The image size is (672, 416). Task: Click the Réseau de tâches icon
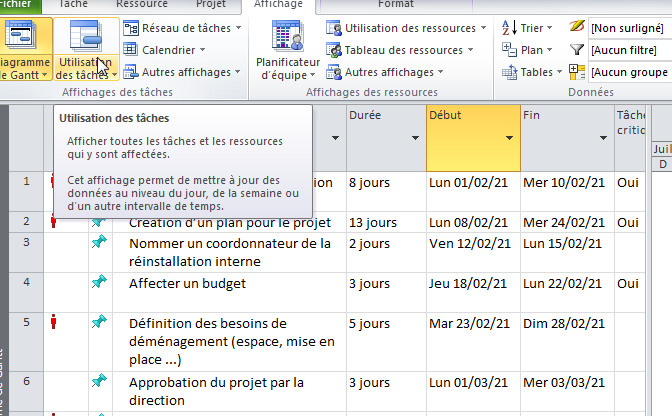[132, 28]
